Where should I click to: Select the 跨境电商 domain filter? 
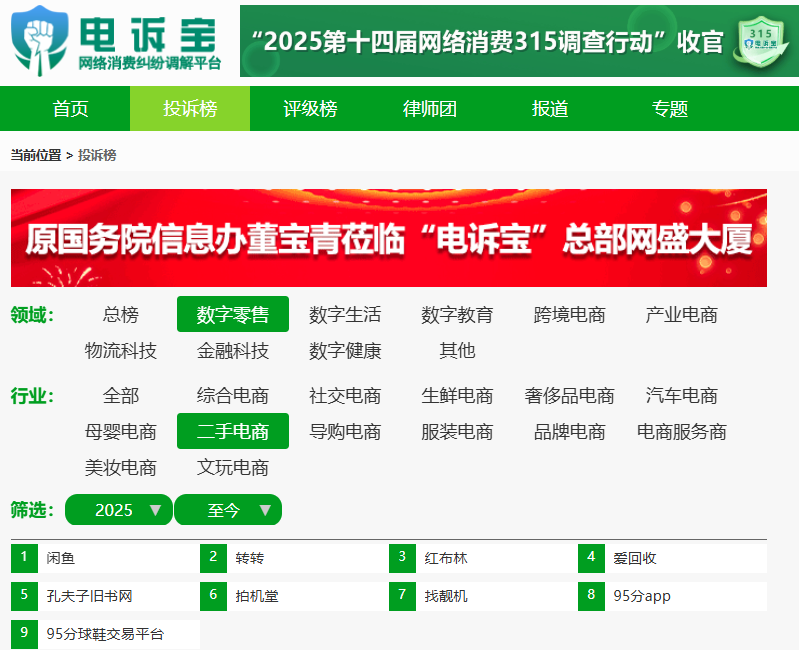coord(569,314)
